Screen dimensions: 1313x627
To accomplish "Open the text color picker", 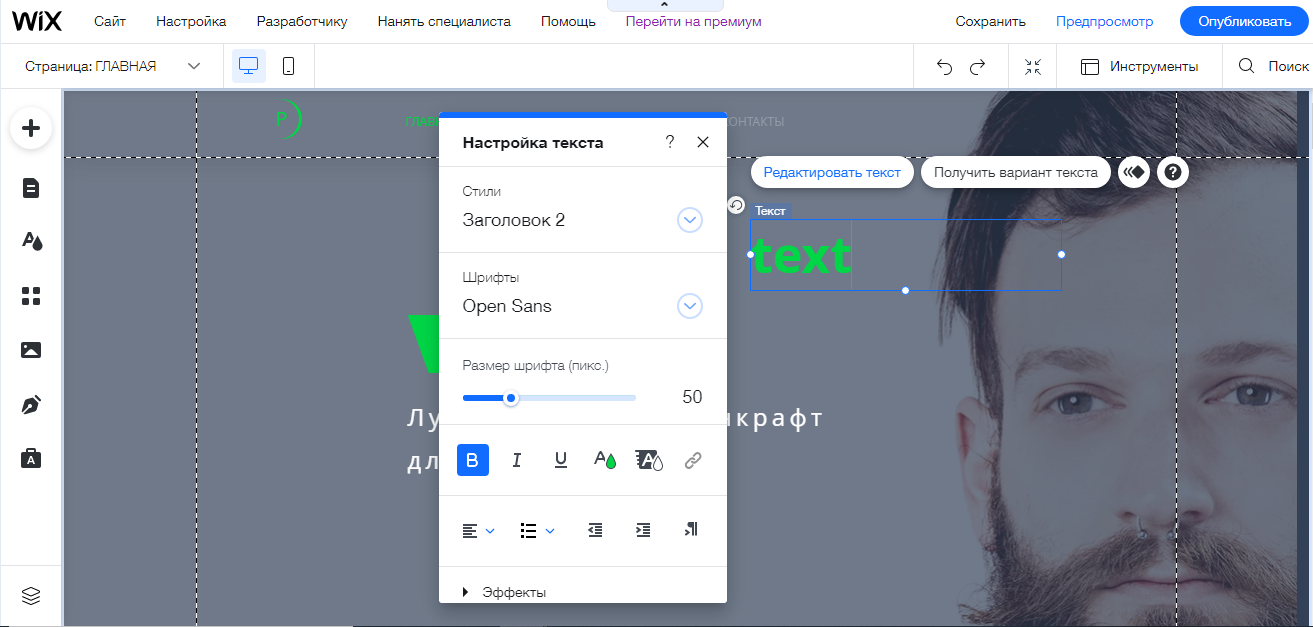I will pyautogui.click(x=605, y=460).
